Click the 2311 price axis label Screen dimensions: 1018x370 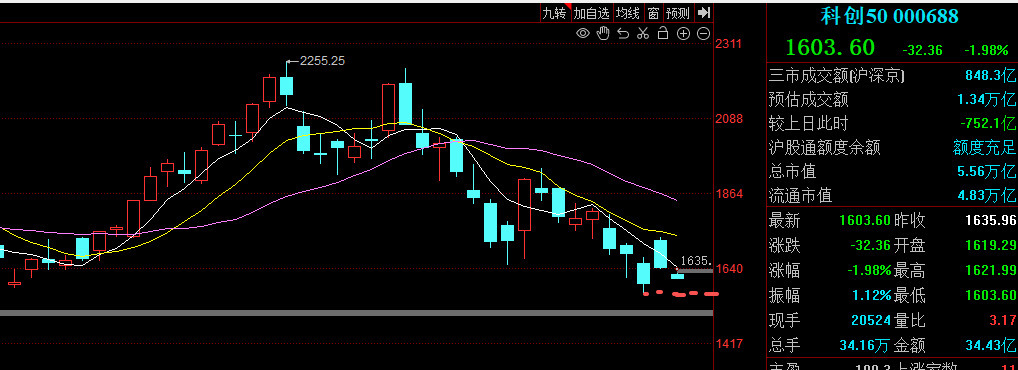point(728,44)
